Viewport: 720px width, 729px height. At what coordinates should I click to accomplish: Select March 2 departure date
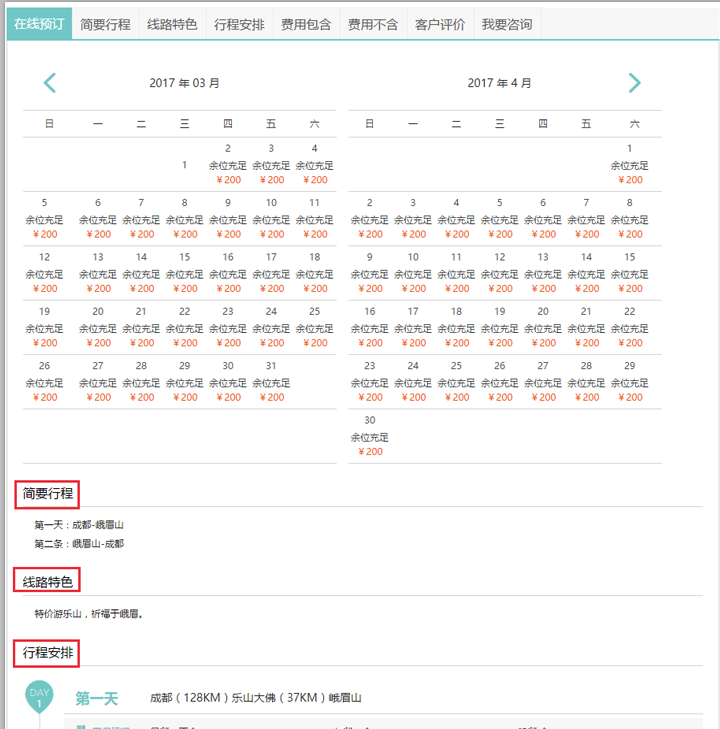point(228,164)
